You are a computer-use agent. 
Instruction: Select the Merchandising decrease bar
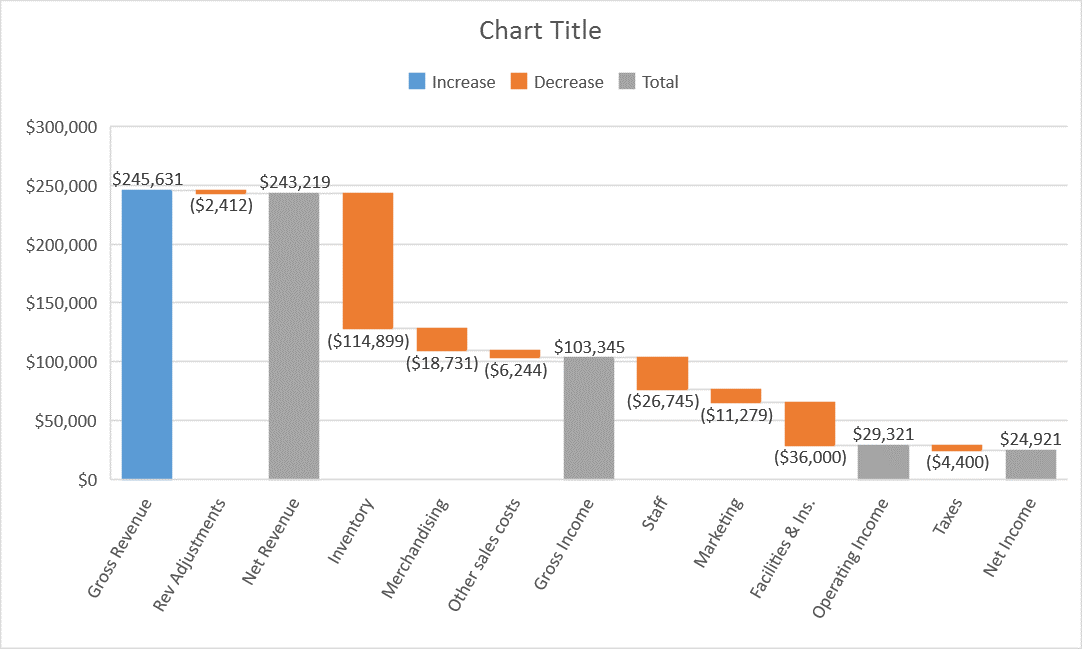[442, 339]
